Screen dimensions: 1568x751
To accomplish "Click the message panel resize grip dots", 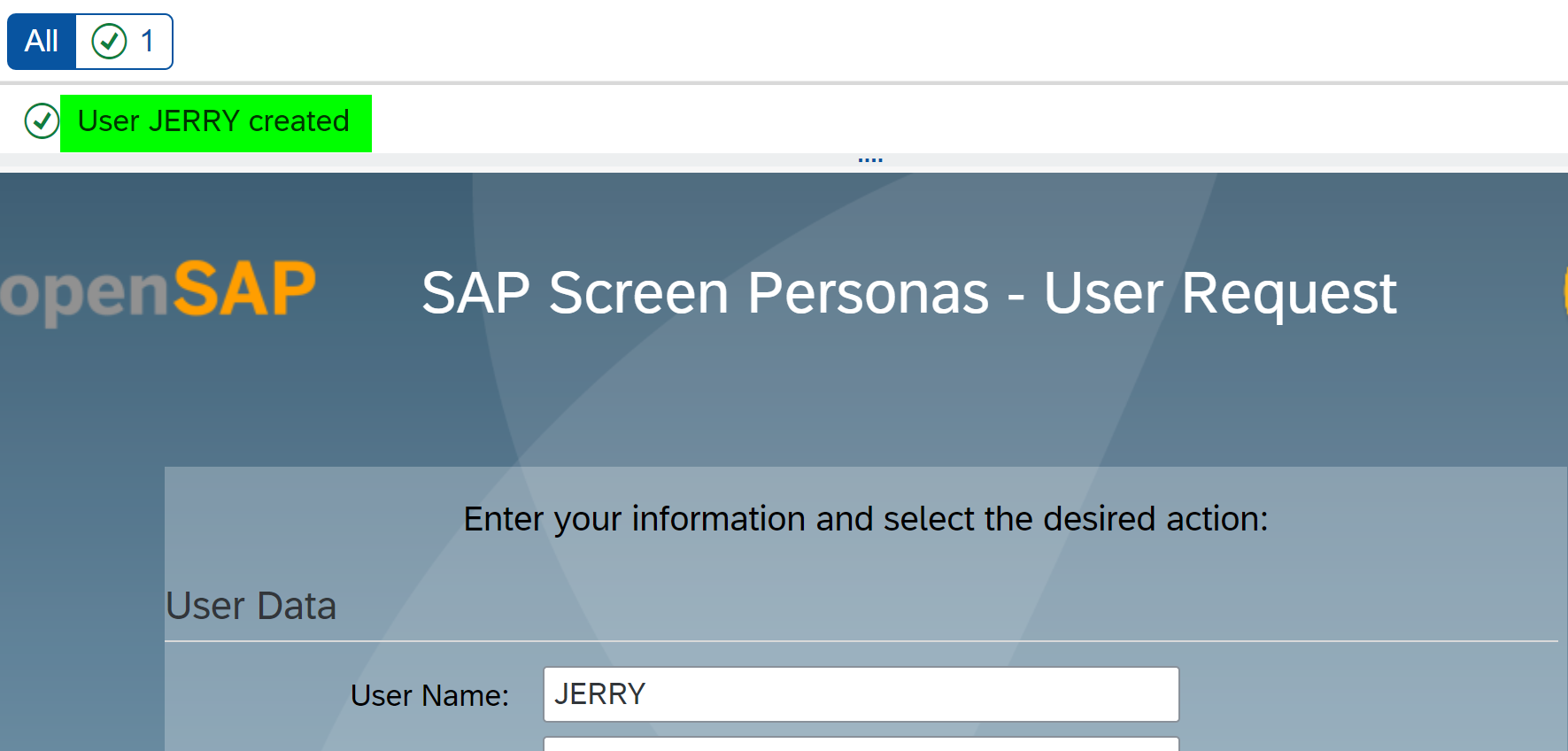I will 870,160.
